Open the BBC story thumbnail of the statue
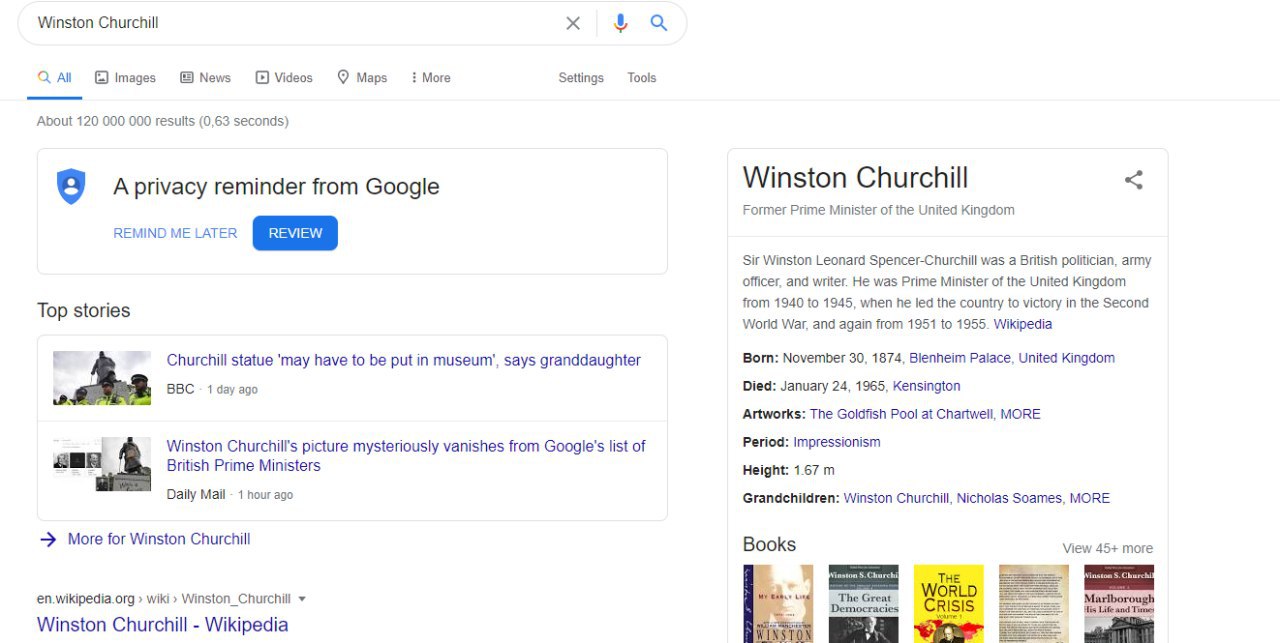 (x=102, y=378)
